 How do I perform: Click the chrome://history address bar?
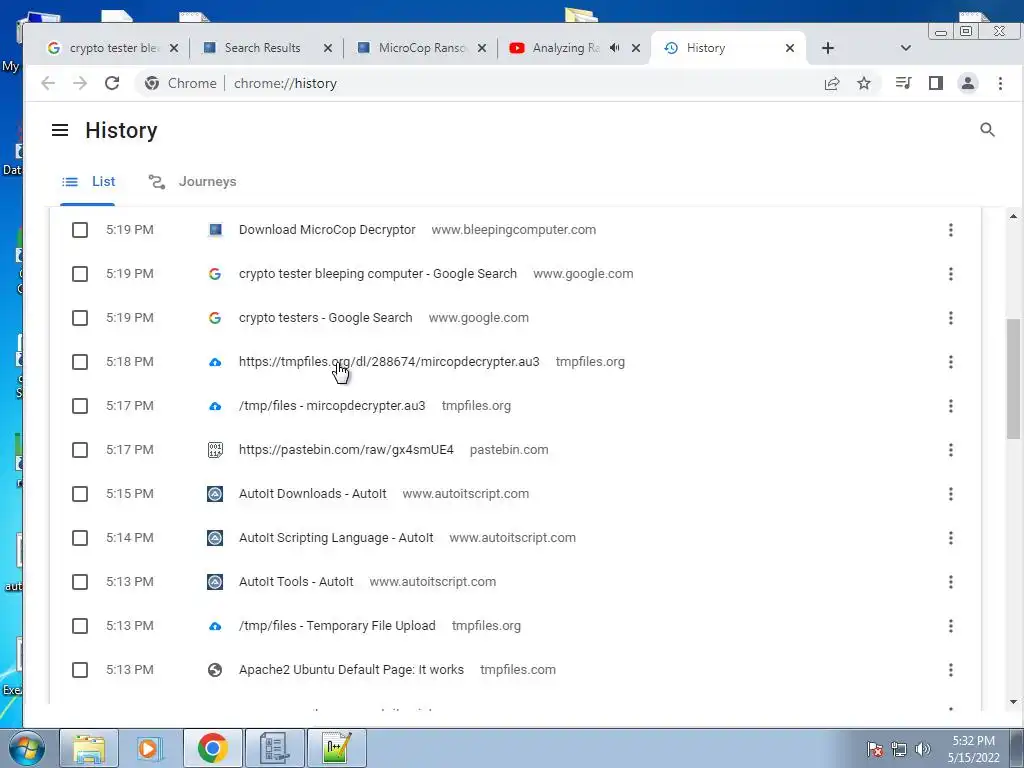pos(509,83)
